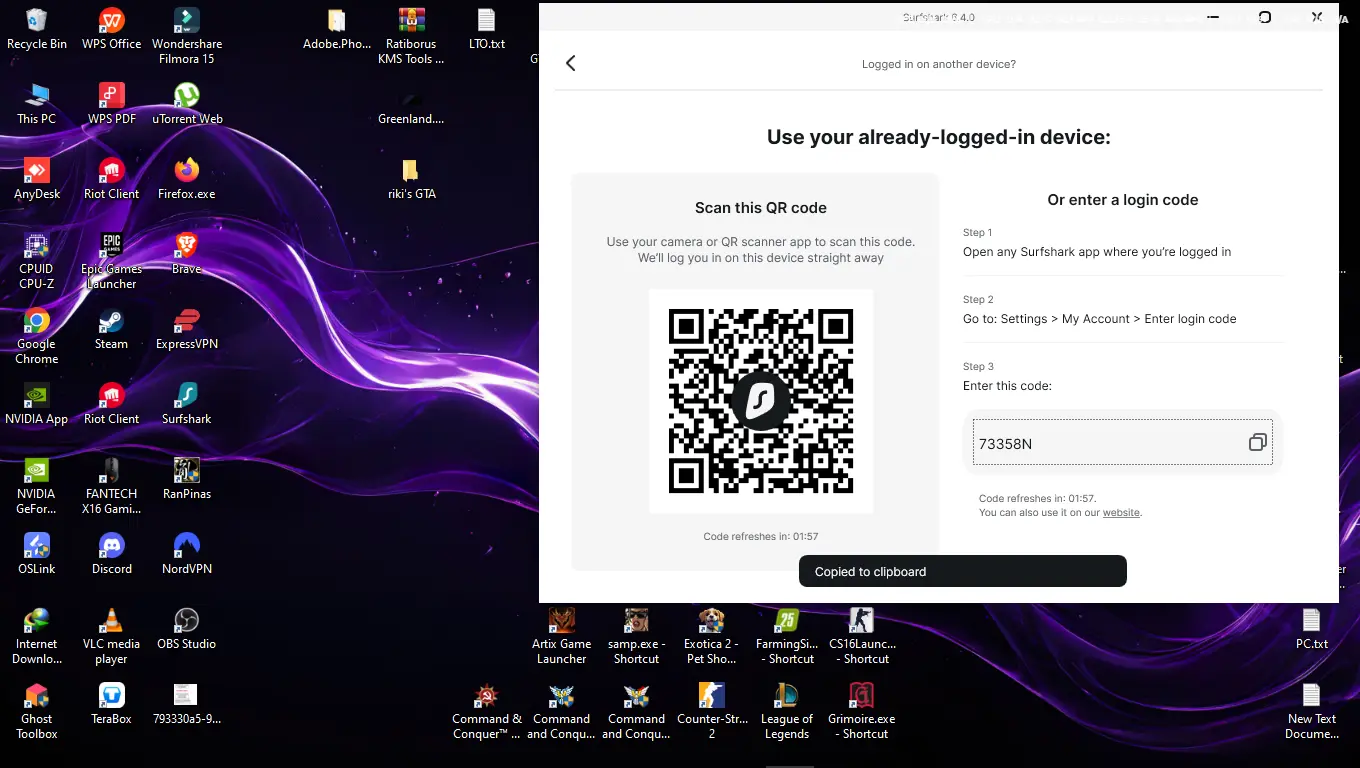The width and height of the screenshot is (1360, 768).
Task: Open PC.txt file on the desktop
Action: (1311, 629)
